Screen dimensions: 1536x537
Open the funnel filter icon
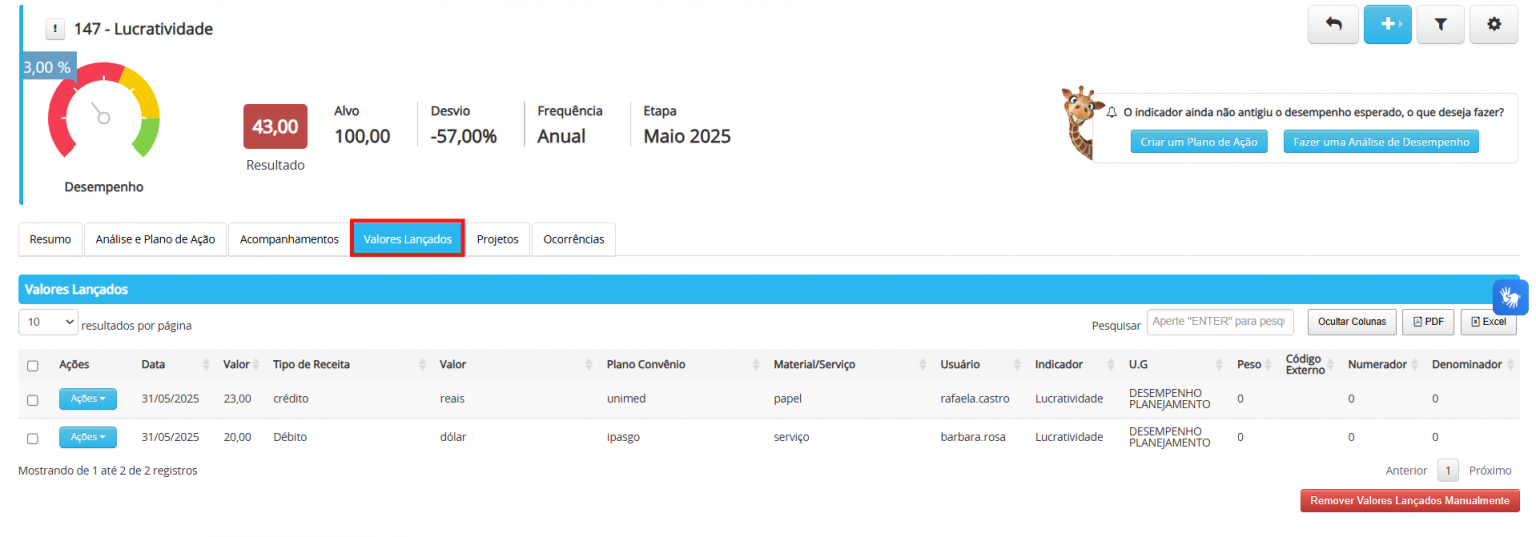[1441, 24]
